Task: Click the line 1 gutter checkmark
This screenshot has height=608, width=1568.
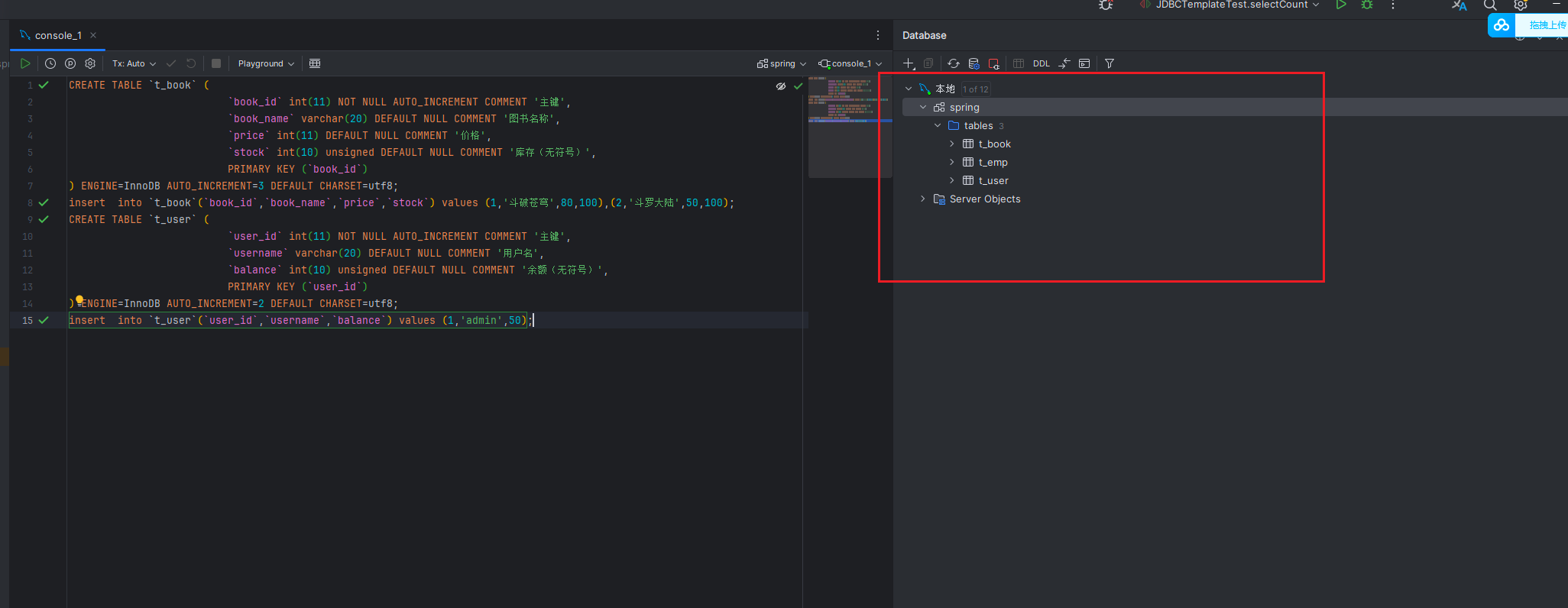Action: point(44,85)
